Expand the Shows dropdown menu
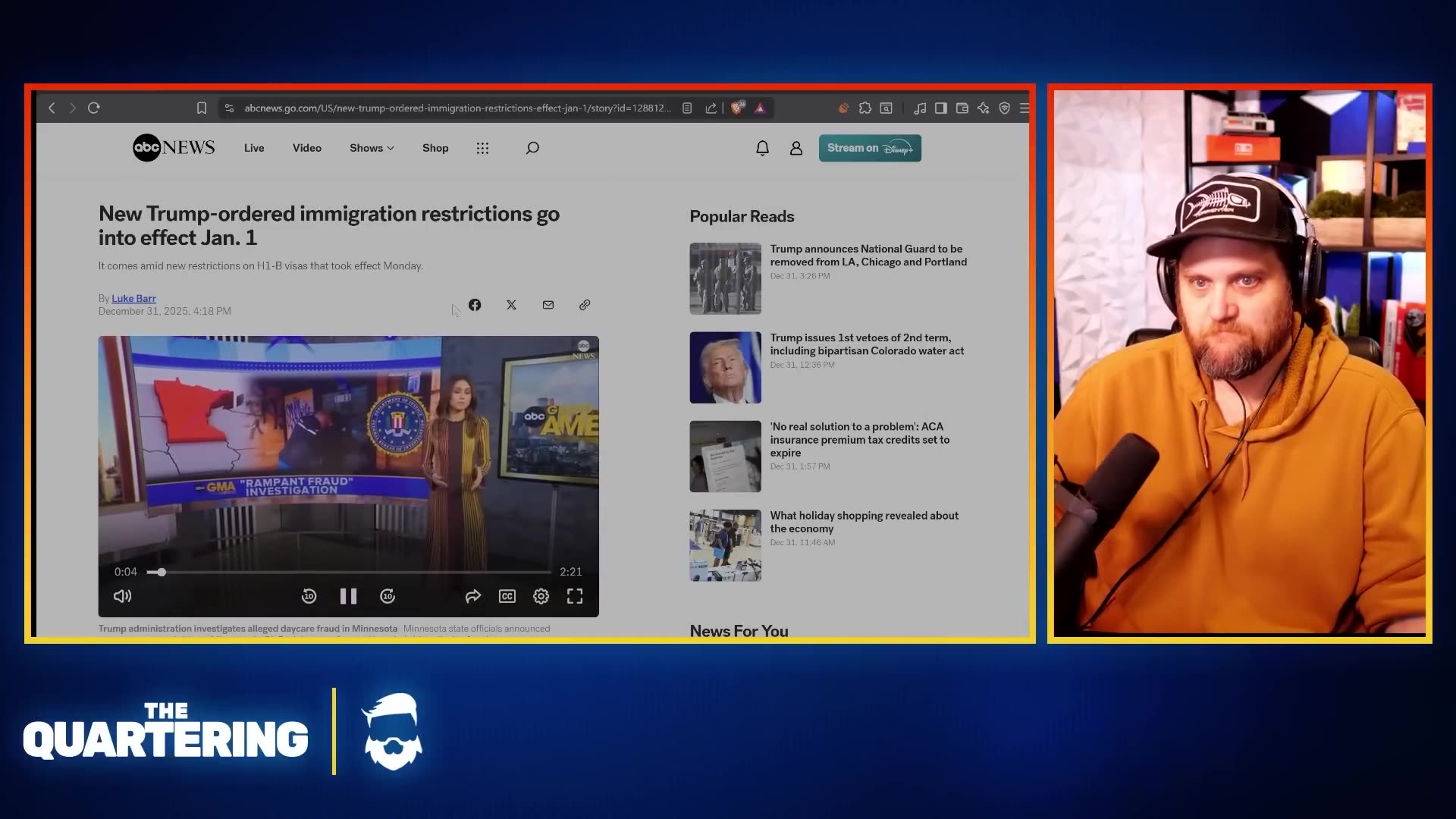Viewport: 1456px width, 819px height. (x=372, y=149)
